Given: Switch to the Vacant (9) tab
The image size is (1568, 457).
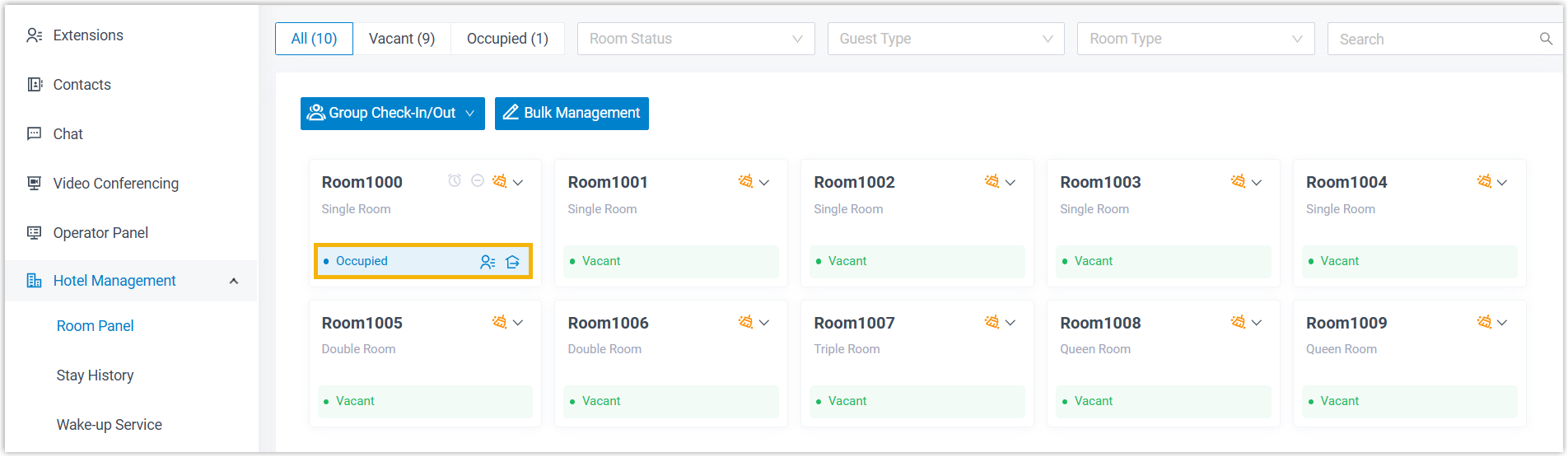Looking at the screenshot, I should [x=402, y=39].
